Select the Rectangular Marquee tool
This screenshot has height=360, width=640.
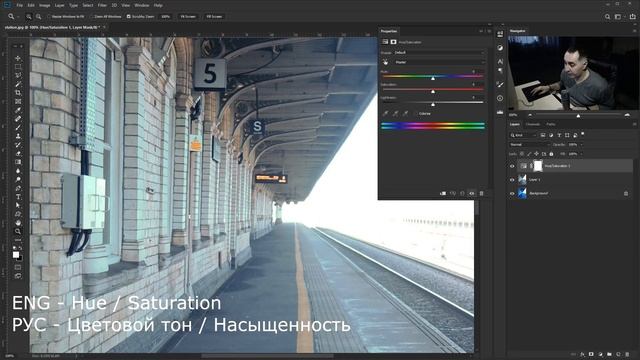(18, 67)
